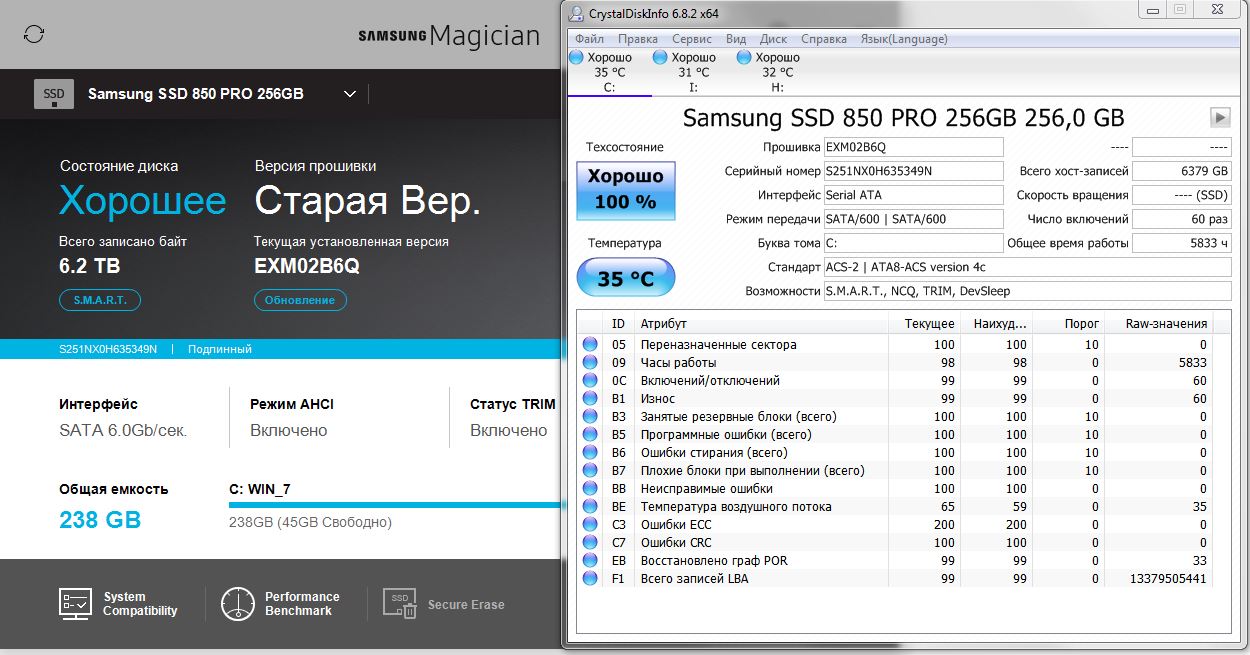This screenshot has height=655, width=1250.
Task: Click the Обновление firmware button
Action: click(x=300, y=300)
